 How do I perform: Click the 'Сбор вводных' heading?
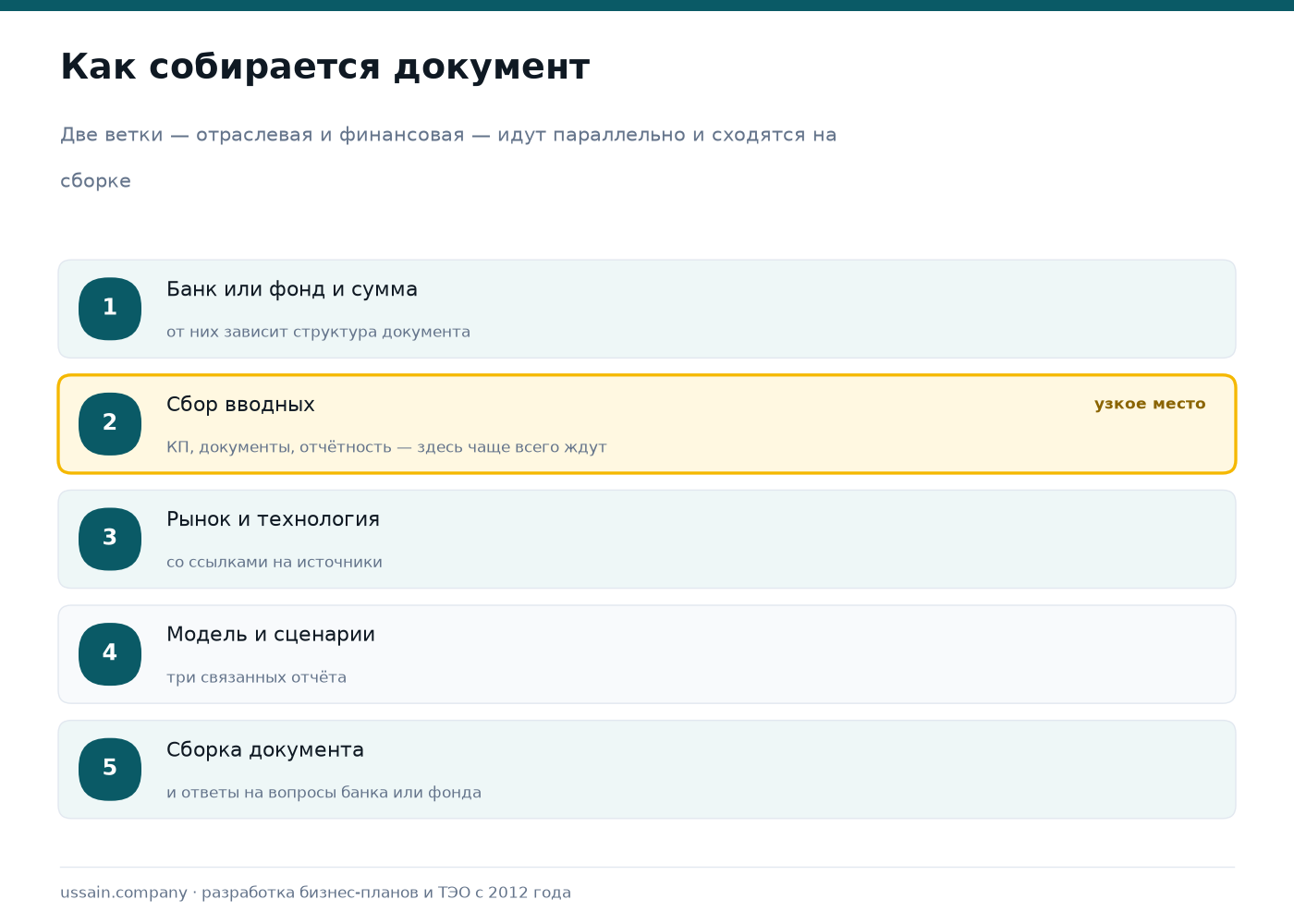coord(240,405)
